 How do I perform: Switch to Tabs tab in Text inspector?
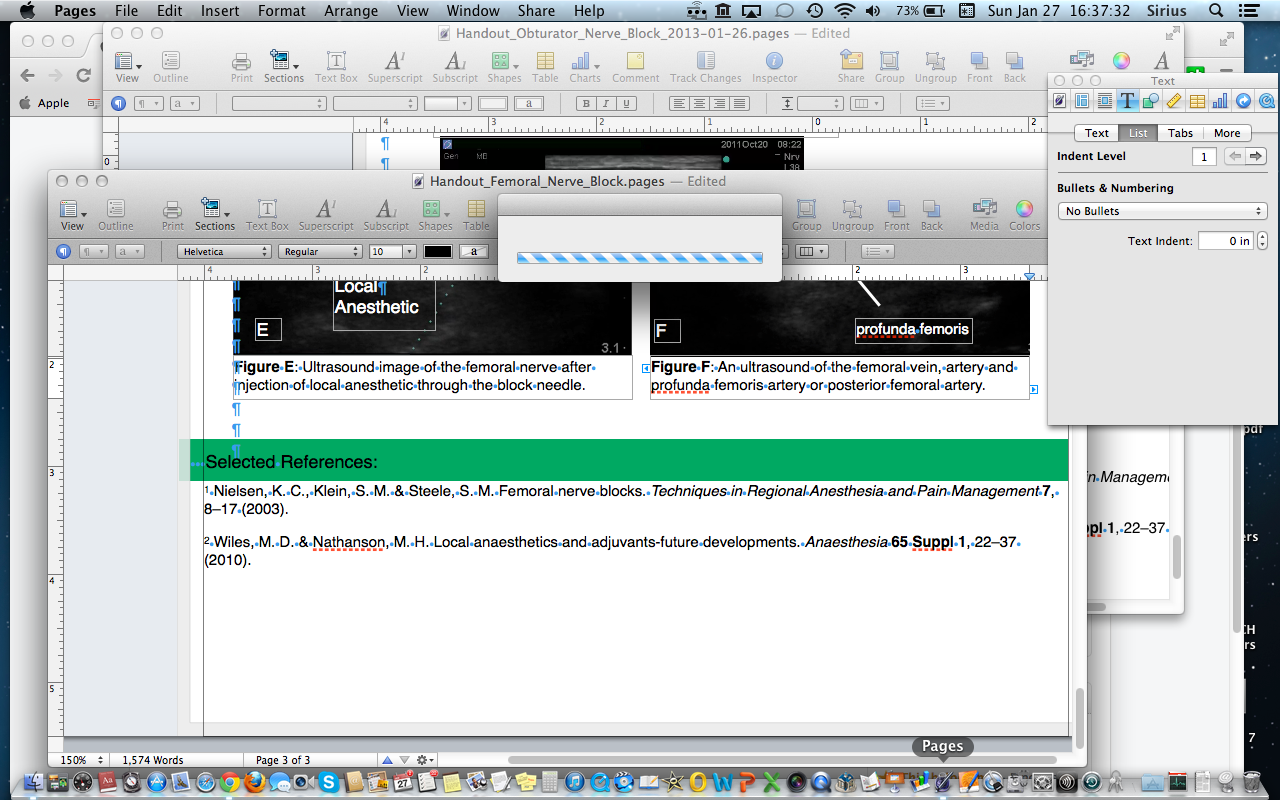(1180, 133)
